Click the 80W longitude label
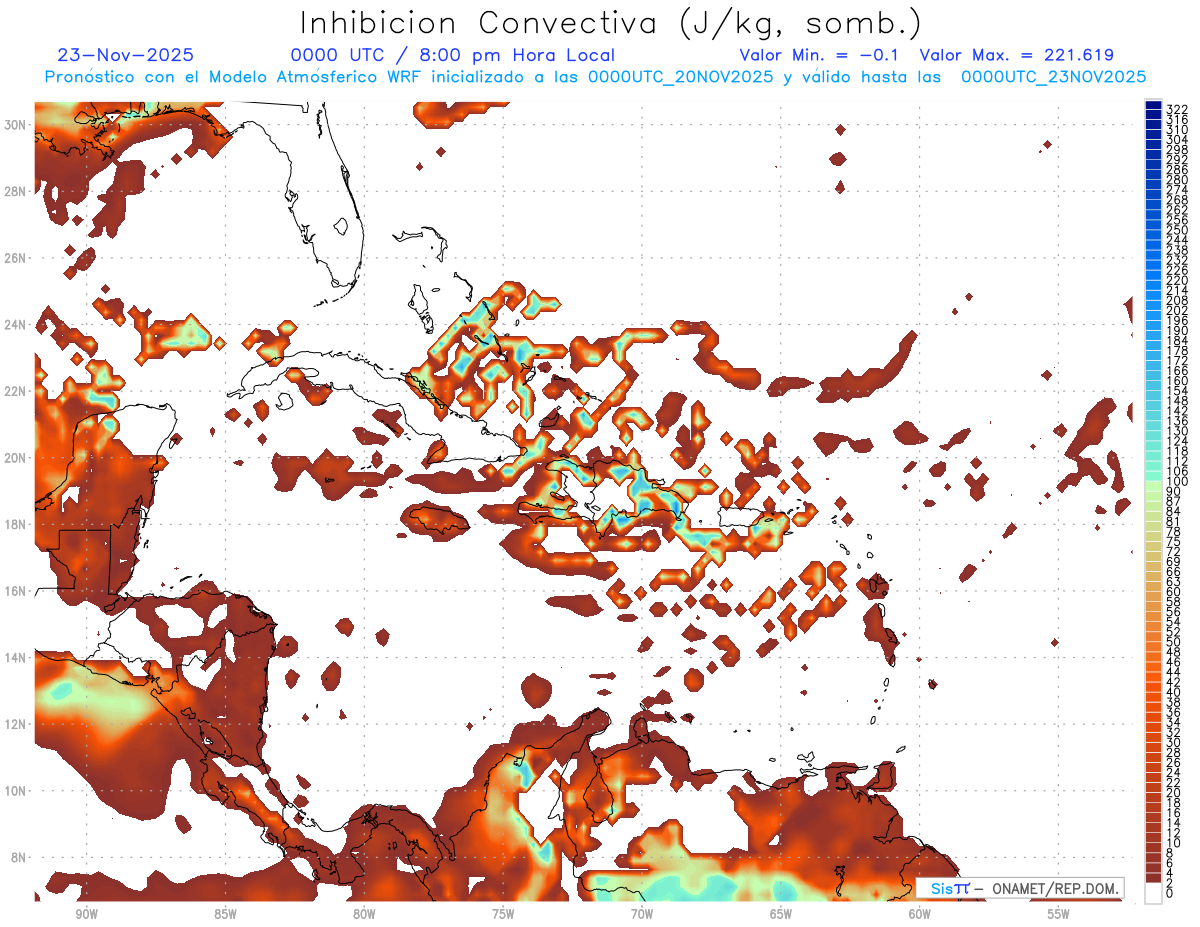The image size is (1200, 927). tap(364, 914)
